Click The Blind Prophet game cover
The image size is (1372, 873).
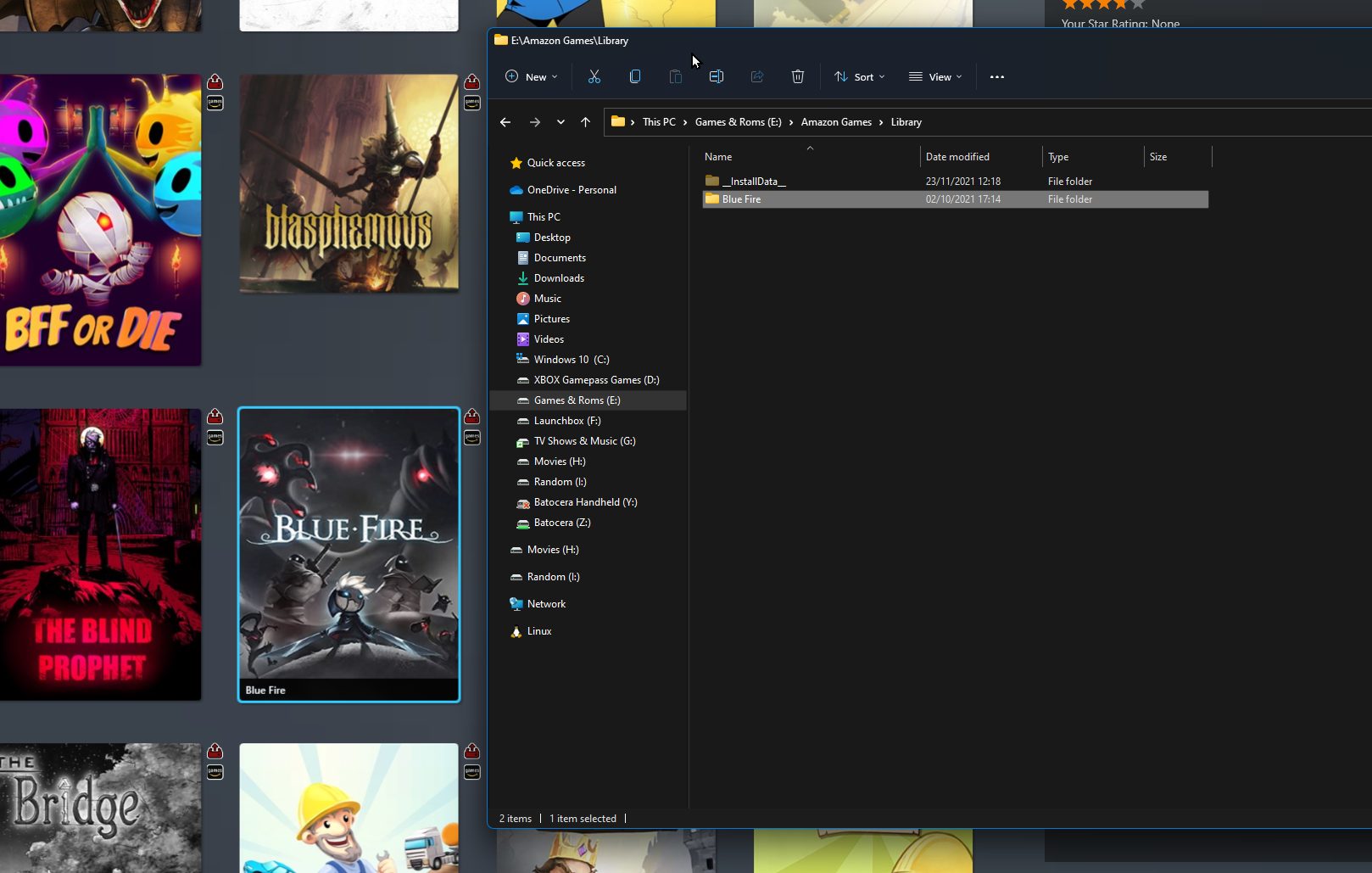[100, 554]
